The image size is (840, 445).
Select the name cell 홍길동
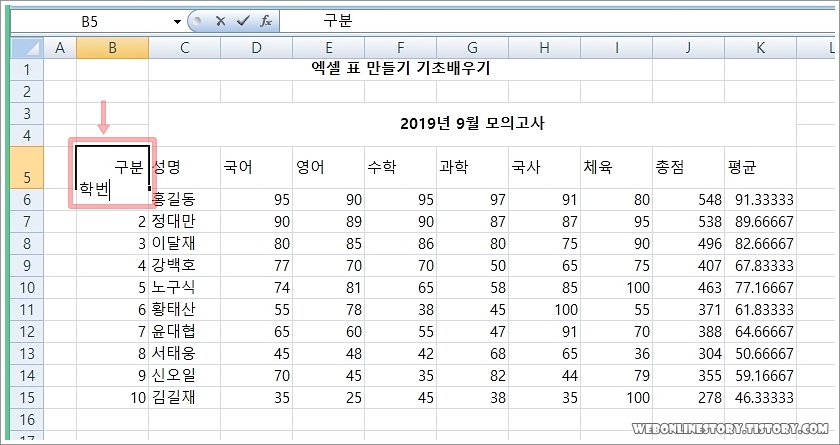(x=184, y=199)
